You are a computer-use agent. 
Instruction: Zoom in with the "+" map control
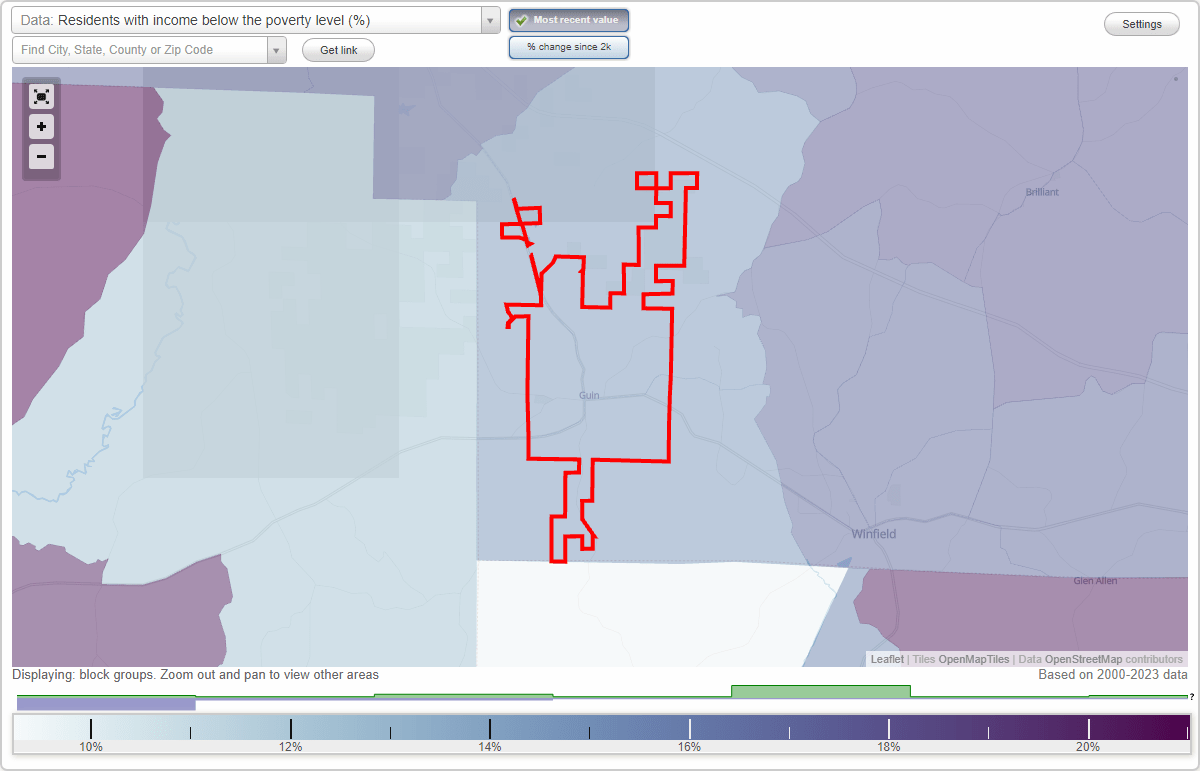point(41,127)
